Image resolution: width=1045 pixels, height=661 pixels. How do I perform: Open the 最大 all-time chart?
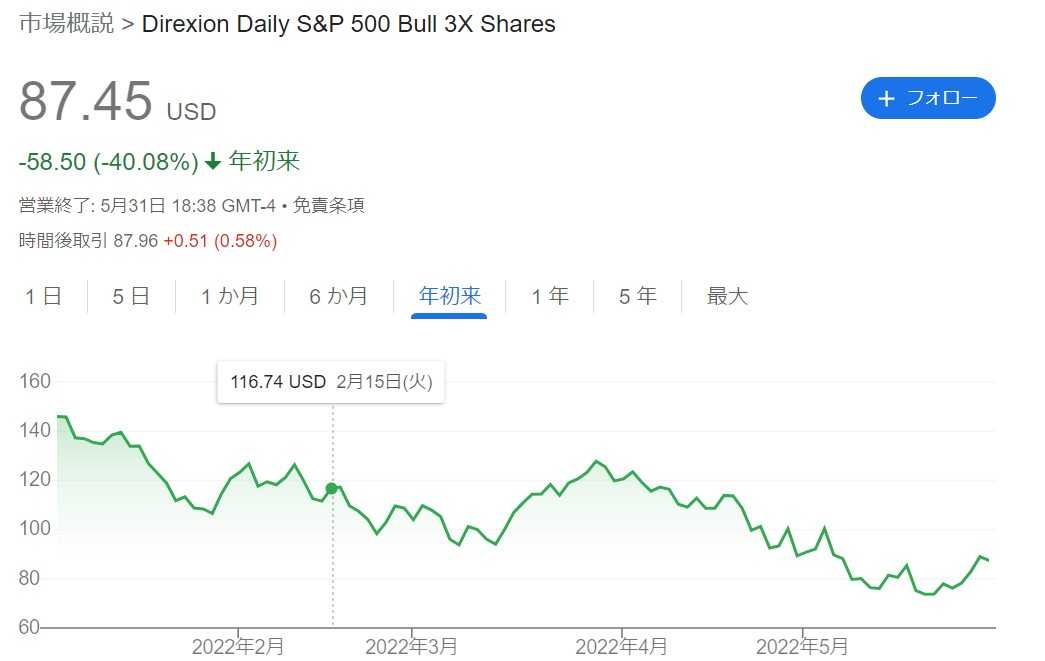click(x=726, y=296)
